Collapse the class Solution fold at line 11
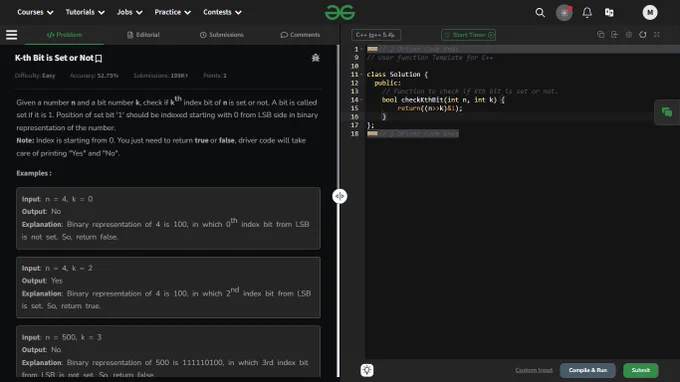This screenshot has height=382, width=680. (x=362, y=75)
